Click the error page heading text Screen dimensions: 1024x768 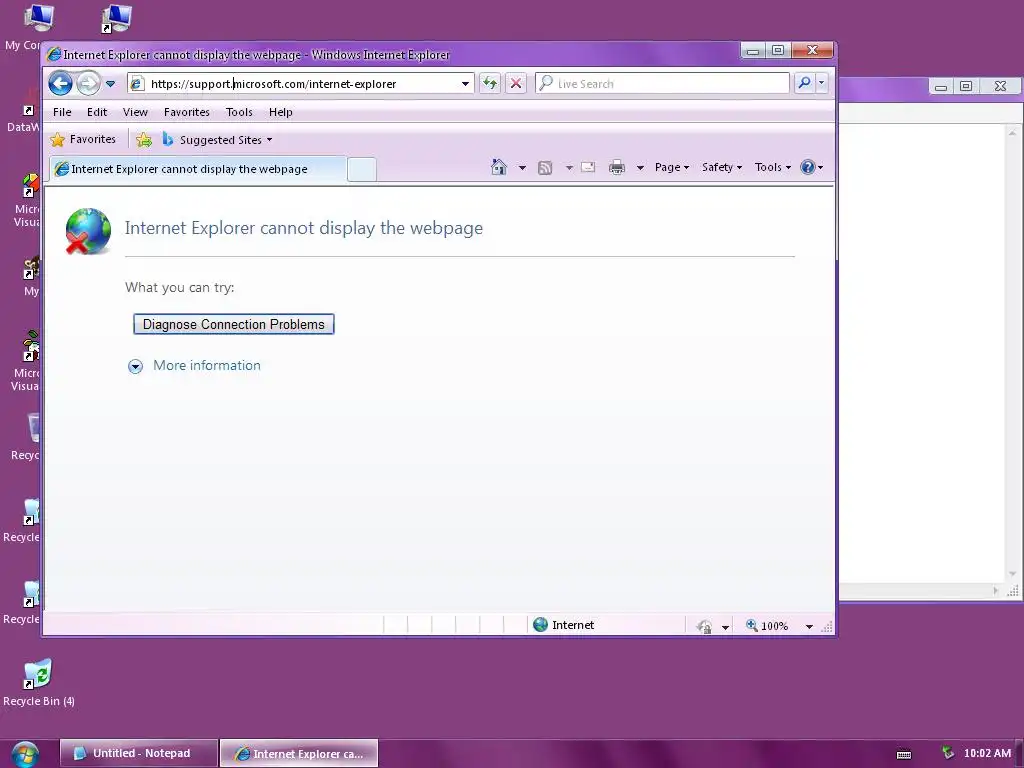tap(304, 228)
